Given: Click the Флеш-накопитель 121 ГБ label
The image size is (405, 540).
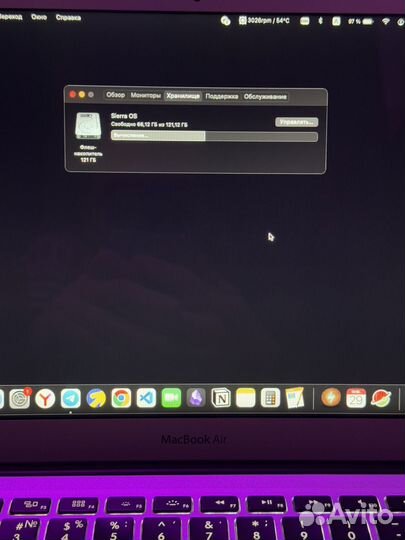Looking at the screenshot, I should pos(88,154).
